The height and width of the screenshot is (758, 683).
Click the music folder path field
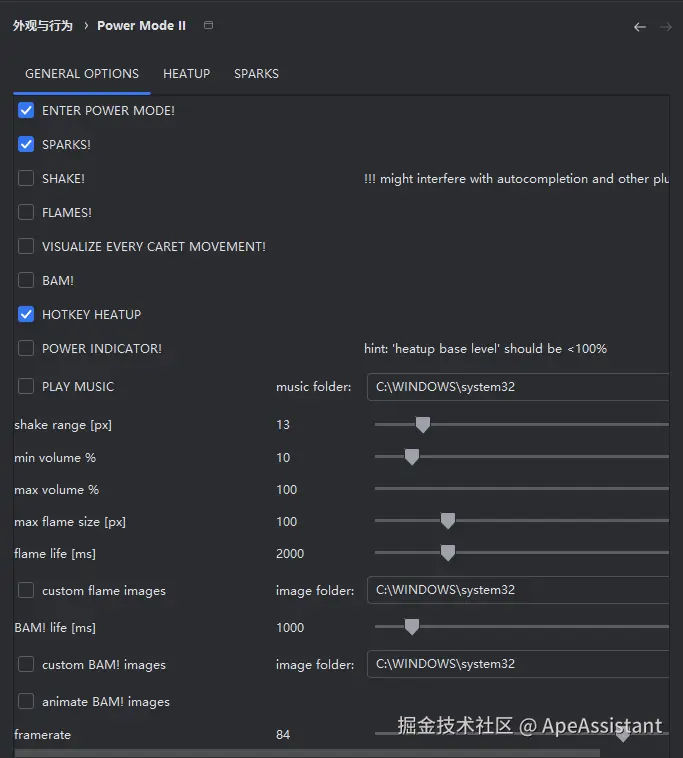517,386
